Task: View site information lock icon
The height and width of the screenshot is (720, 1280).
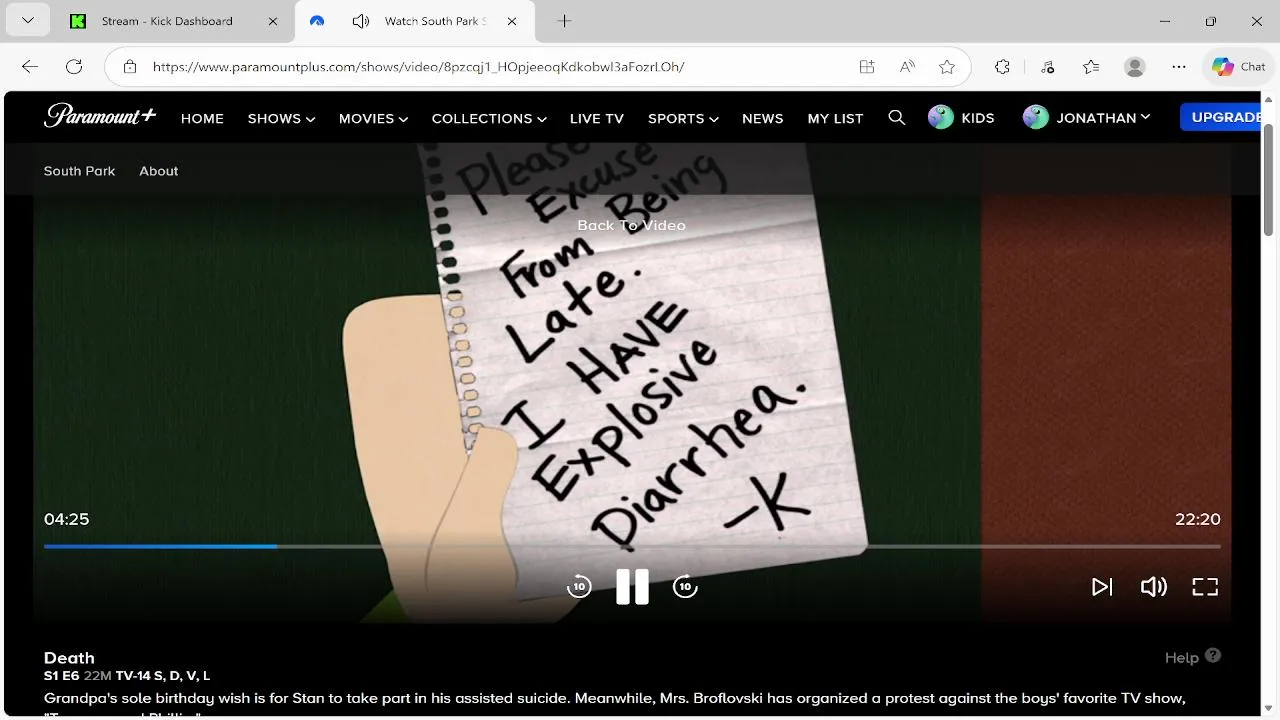Action: pos(130,67)
